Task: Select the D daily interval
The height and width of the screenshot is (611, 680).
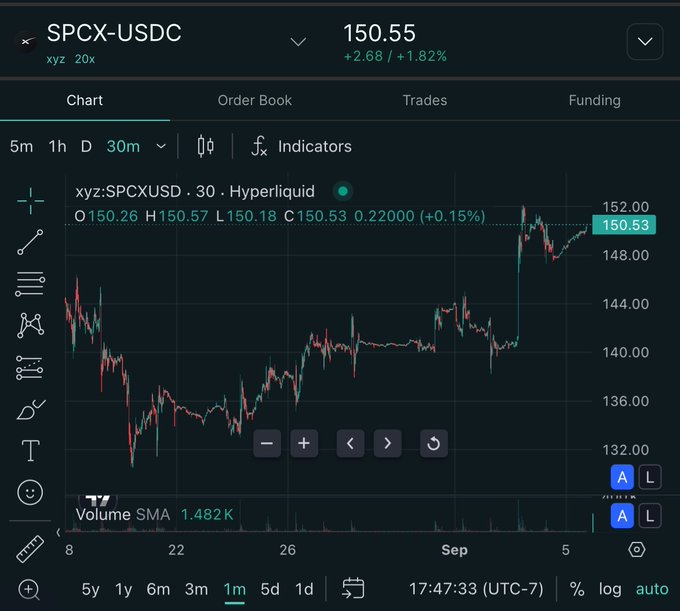Action: coord(86,147)
